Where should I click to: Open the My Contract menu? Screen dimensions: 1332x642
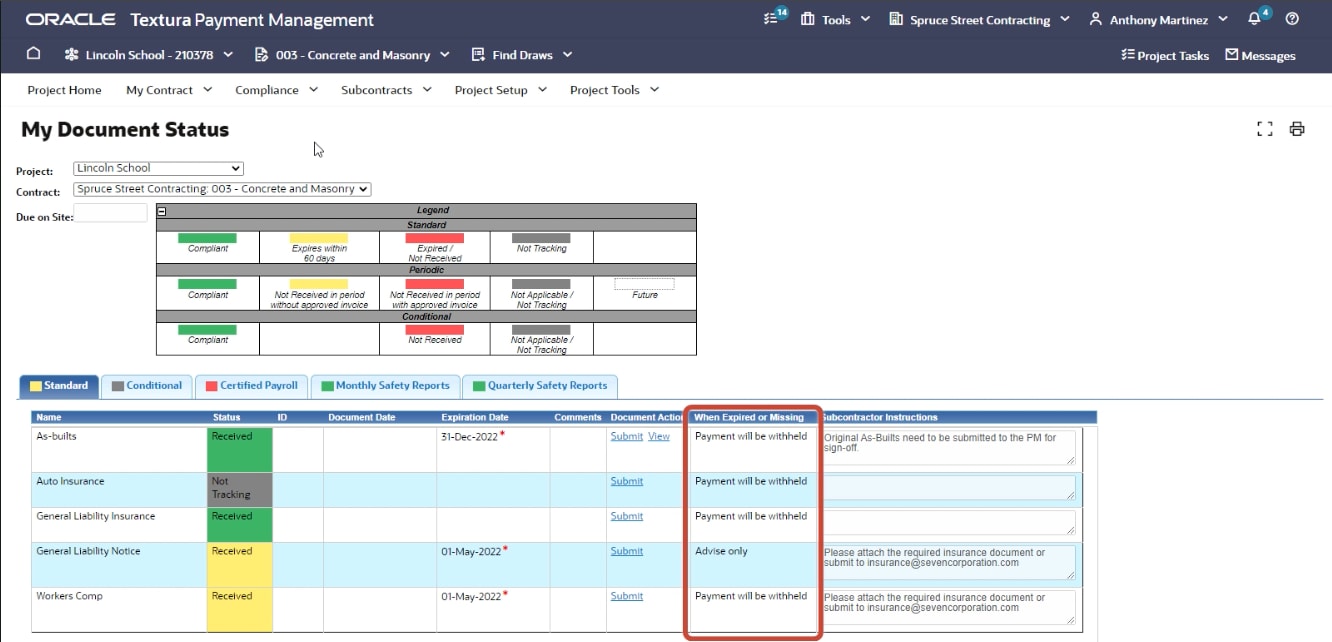pyautogui.click(x=169, y=90)
